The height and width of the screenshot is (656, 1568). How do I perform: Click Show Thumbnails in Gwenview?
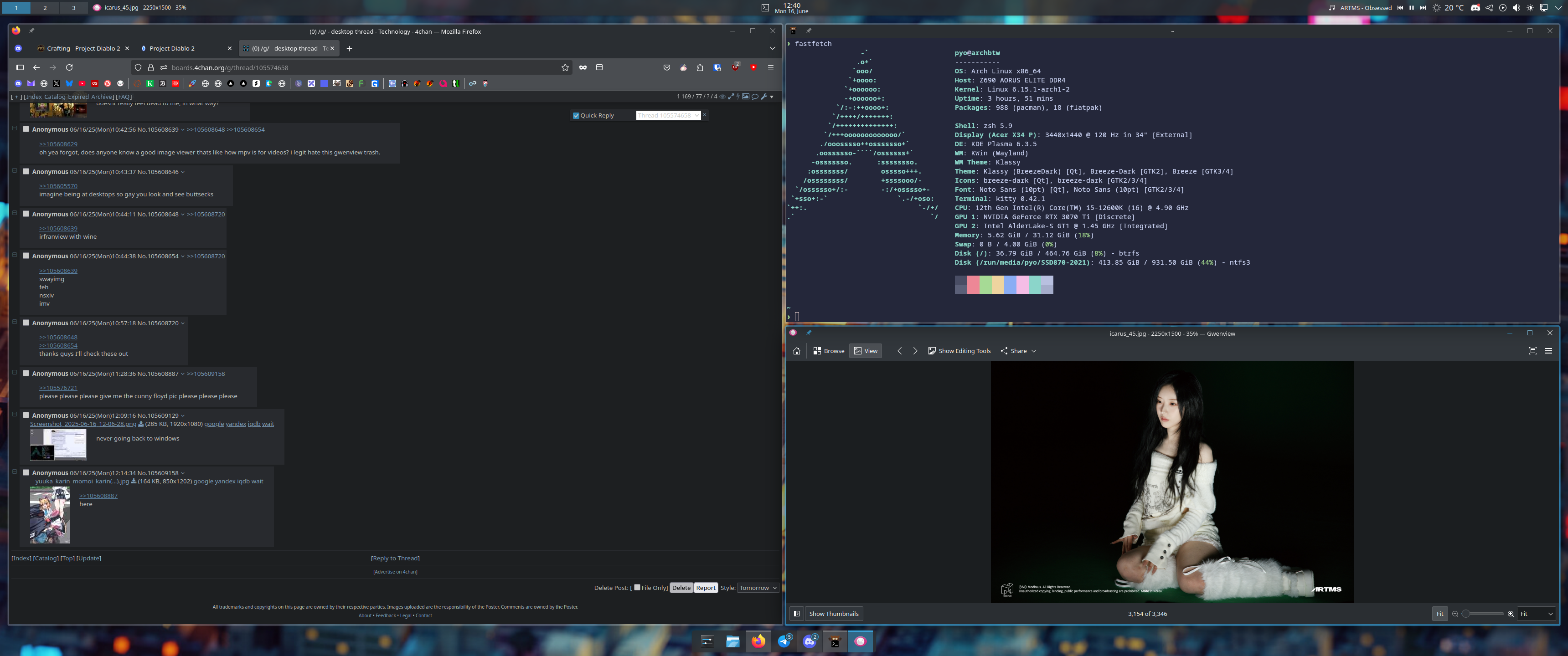pos(833,613)
